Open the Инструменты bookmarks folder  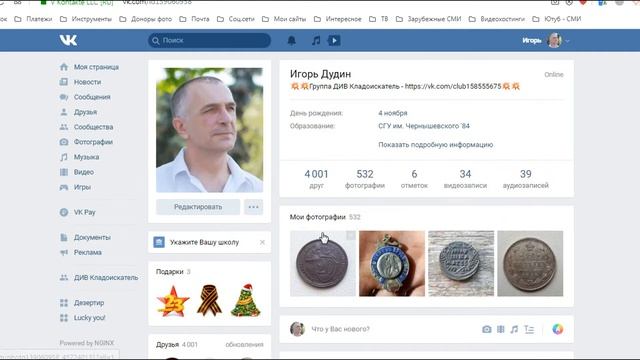(x=86, y=19)
